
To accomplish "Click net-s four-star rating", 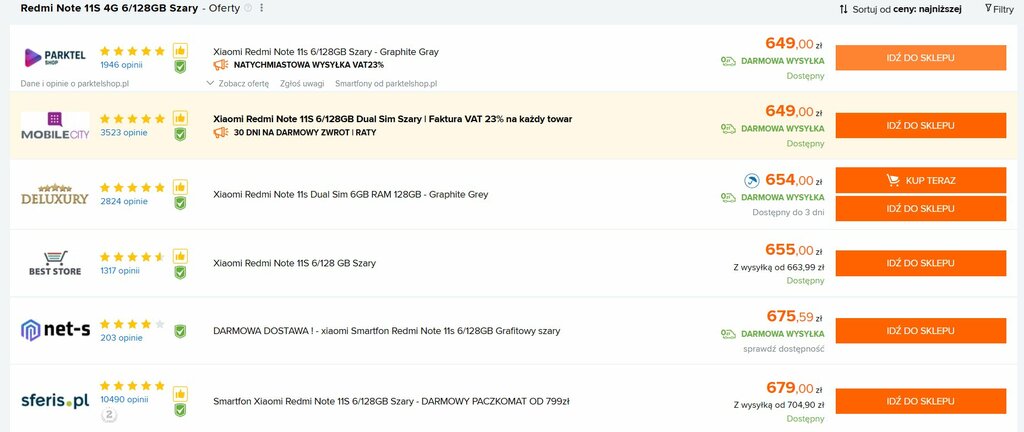I will pos(133,324).
